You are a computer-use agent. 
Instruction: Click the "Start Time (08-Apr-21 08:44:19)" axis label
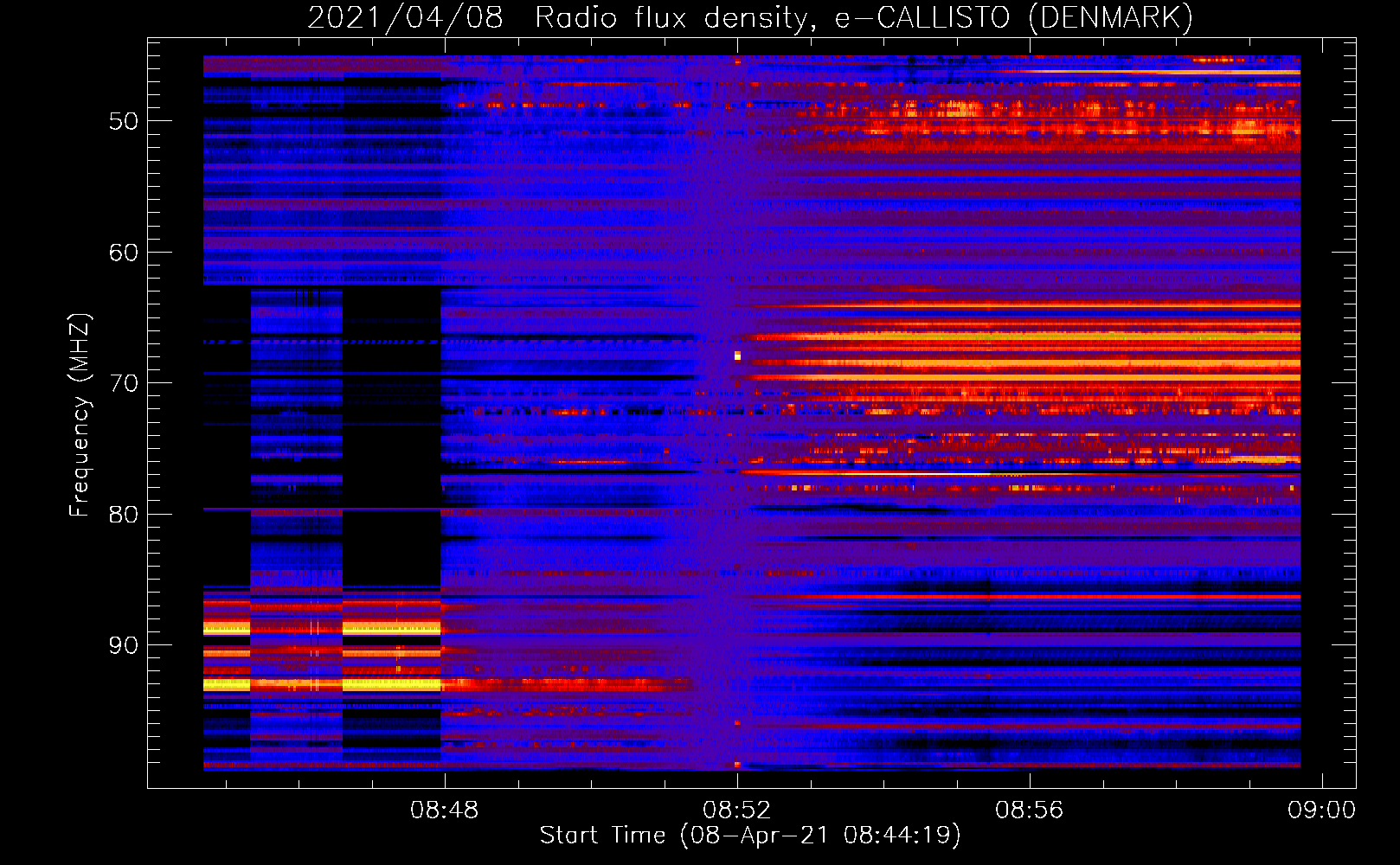click(750, 836)
